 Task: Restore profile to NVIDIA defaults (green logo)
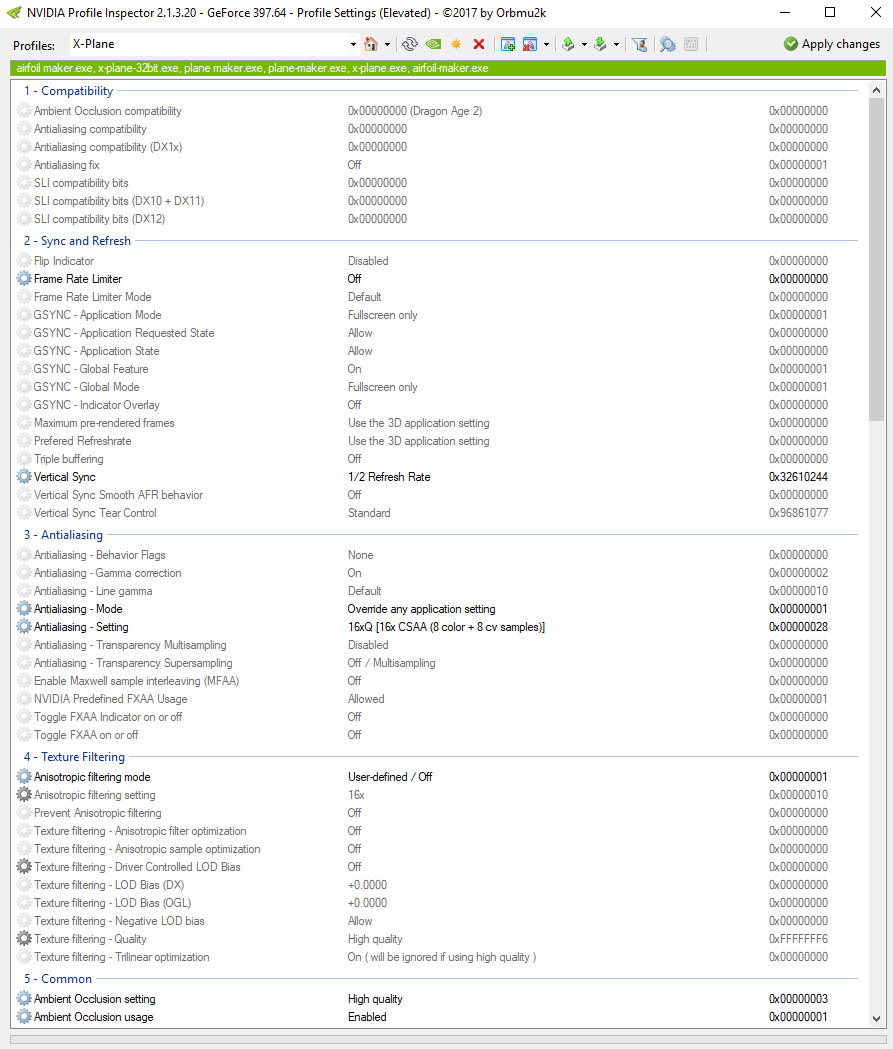433,44
